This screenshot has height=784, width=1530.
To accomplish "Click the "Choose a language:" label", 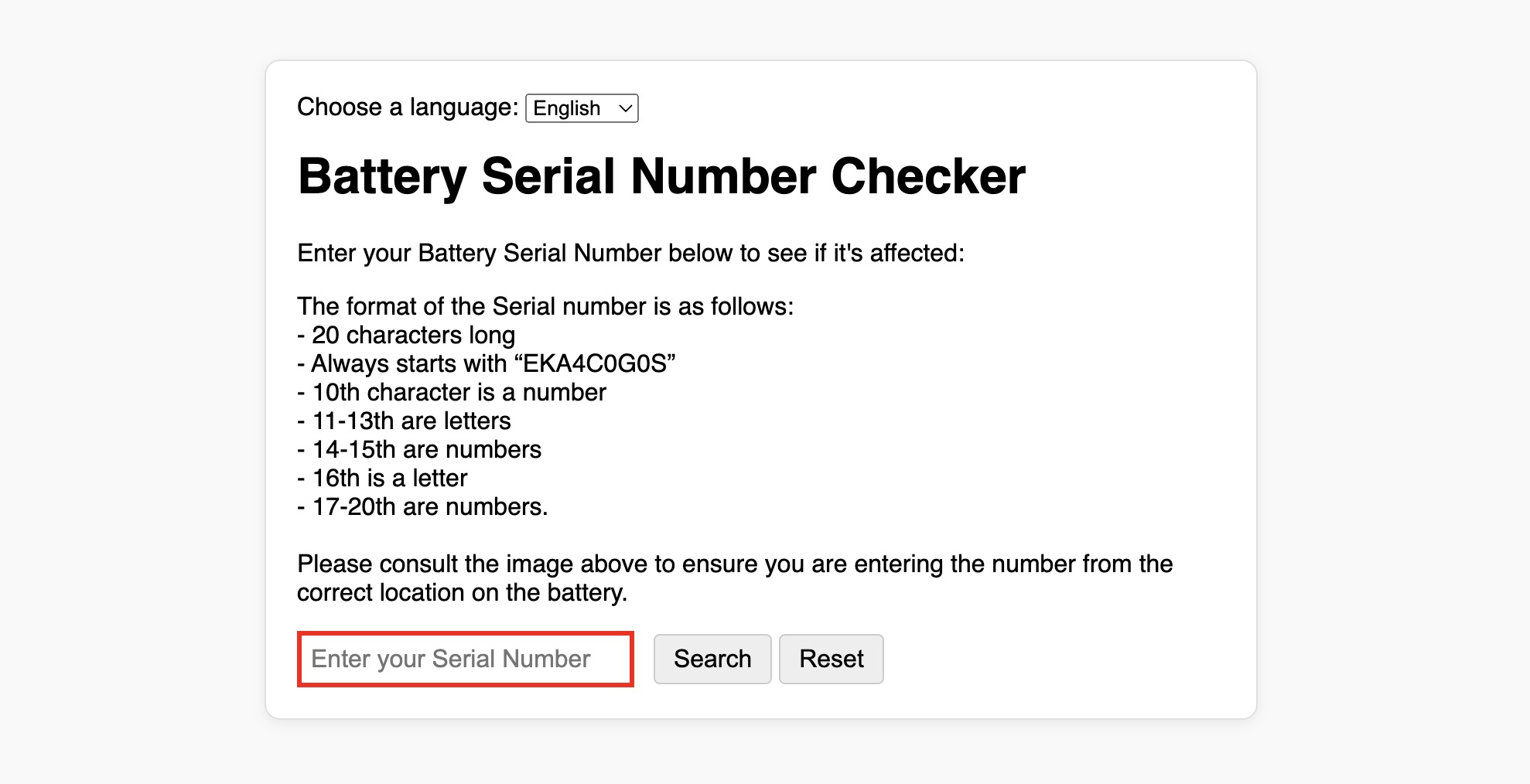I will point(408,107).
